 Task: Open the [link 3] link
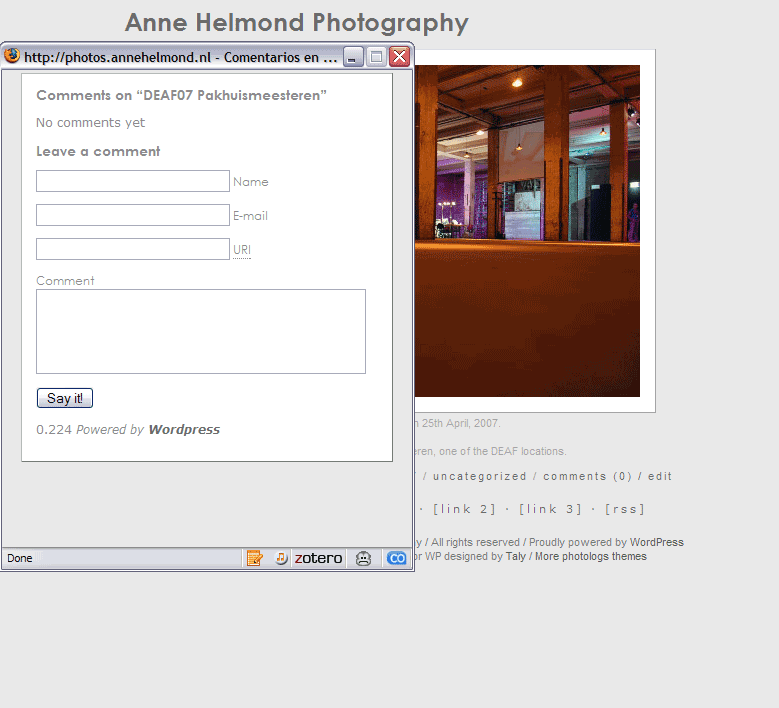[550, 509]
